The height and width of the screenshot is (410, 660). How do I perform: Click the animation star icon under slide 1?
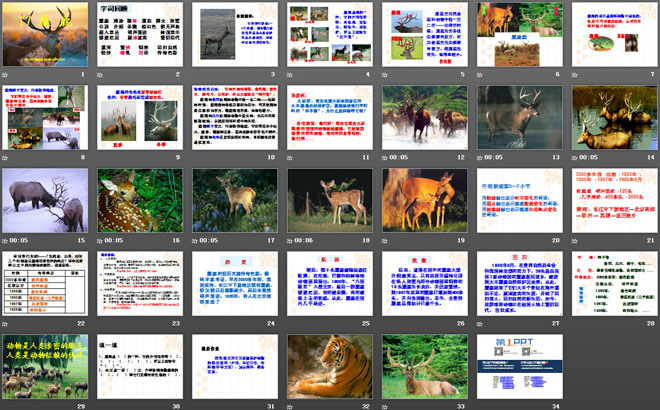click(x=7, y=74)
